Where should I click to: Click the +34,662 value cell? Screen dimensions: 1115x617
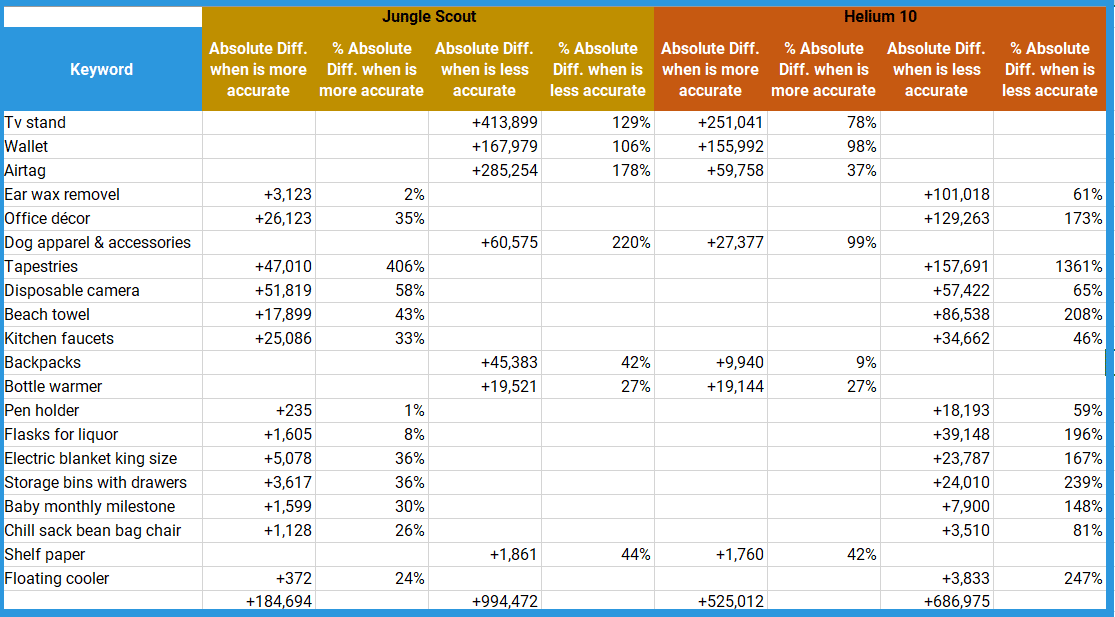point(937,338)
